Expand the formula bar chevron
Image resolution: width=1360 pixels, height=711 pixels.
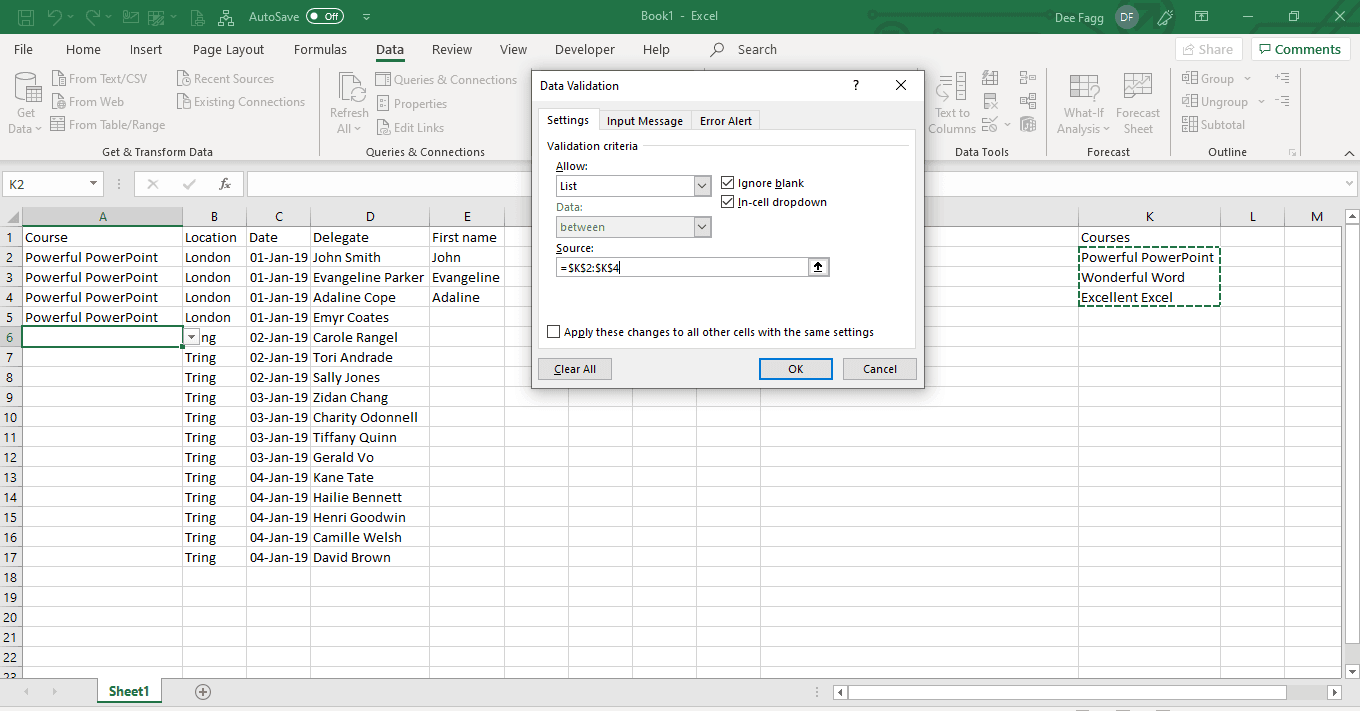(x=1350, y=184)
